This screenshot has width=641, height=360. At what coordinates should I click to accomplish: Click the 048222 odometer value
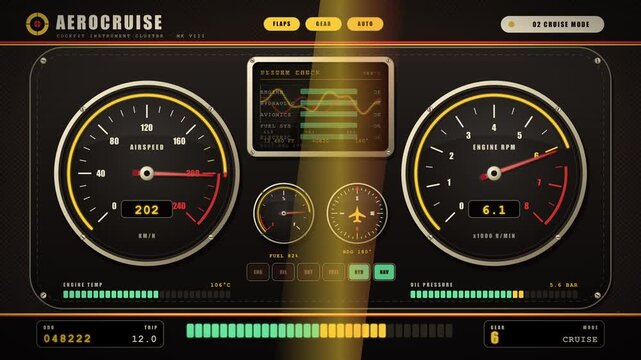pos(67,339)
